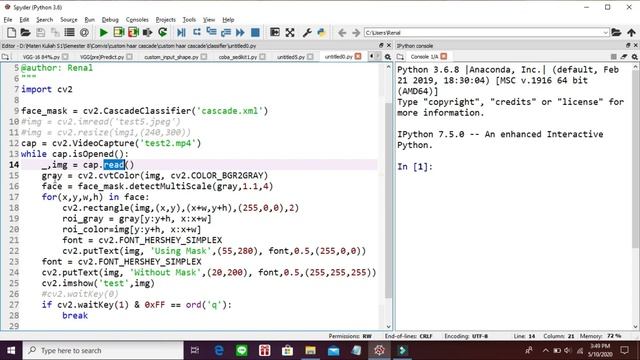The height and width of the screenshot is (360, 640).
Task: Open the Projects menu
Action: [165, 20]
